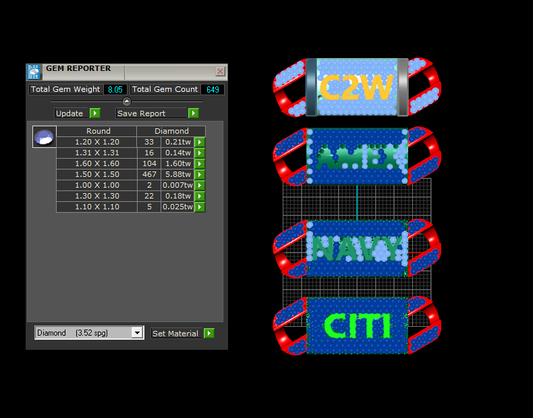Image resolution: width=533 pixels, height=418 pixels.
Task: Click green arrow next to Update
Action: pyautogui.click(x=95, y=113)
